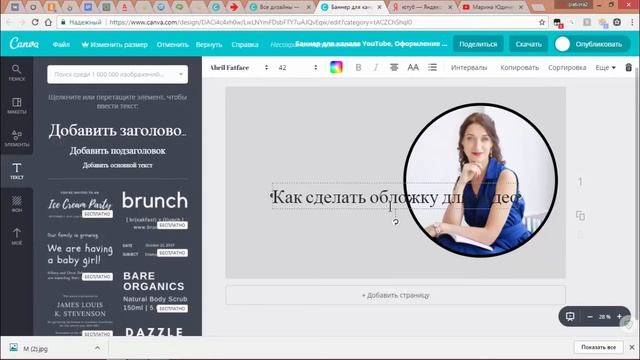Viewport: 640px width, 360px height.
Task: Toggle bold formatting
Action: click(x=358, y=67)
